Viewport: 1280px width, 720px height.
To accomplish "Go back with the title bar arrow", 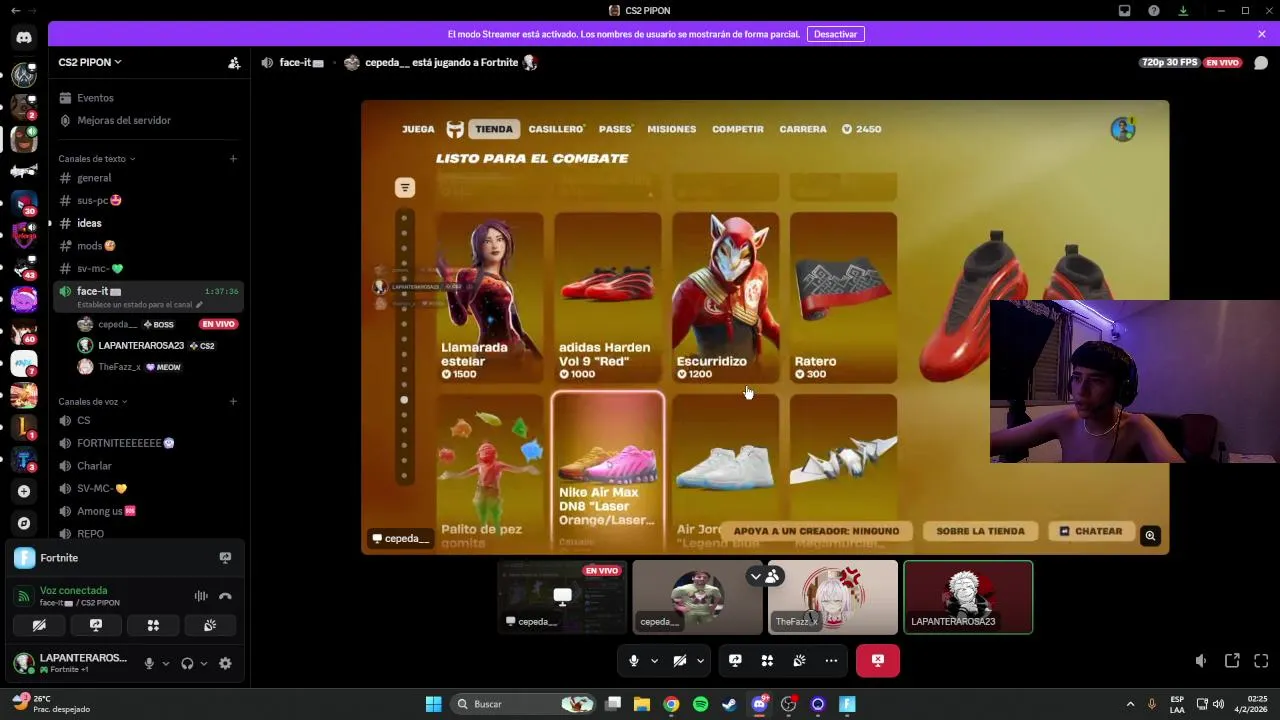I will [14, 10].
